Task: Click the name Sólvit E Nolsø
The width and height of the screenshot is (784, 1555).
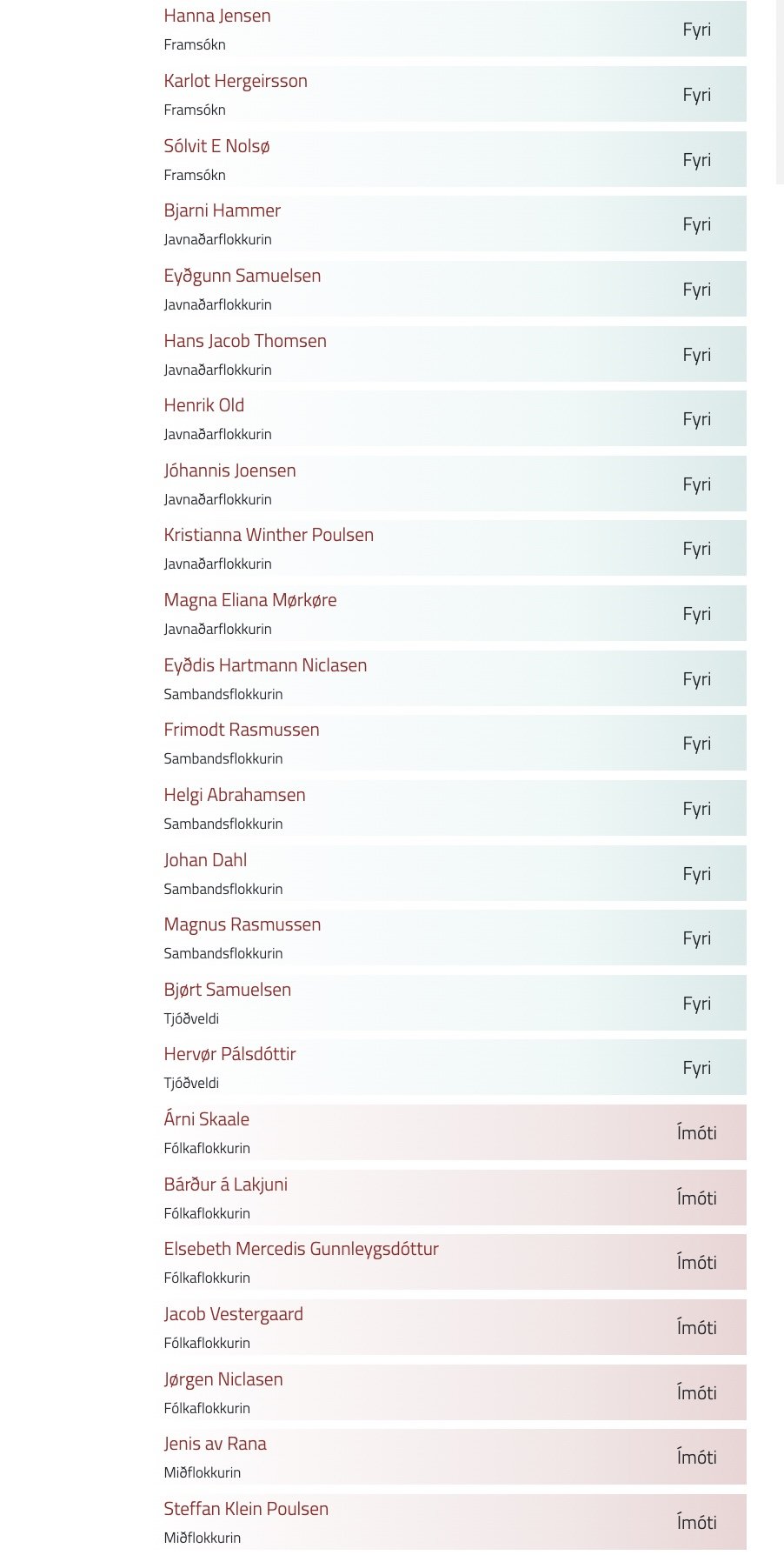Action: coord(216,146)
